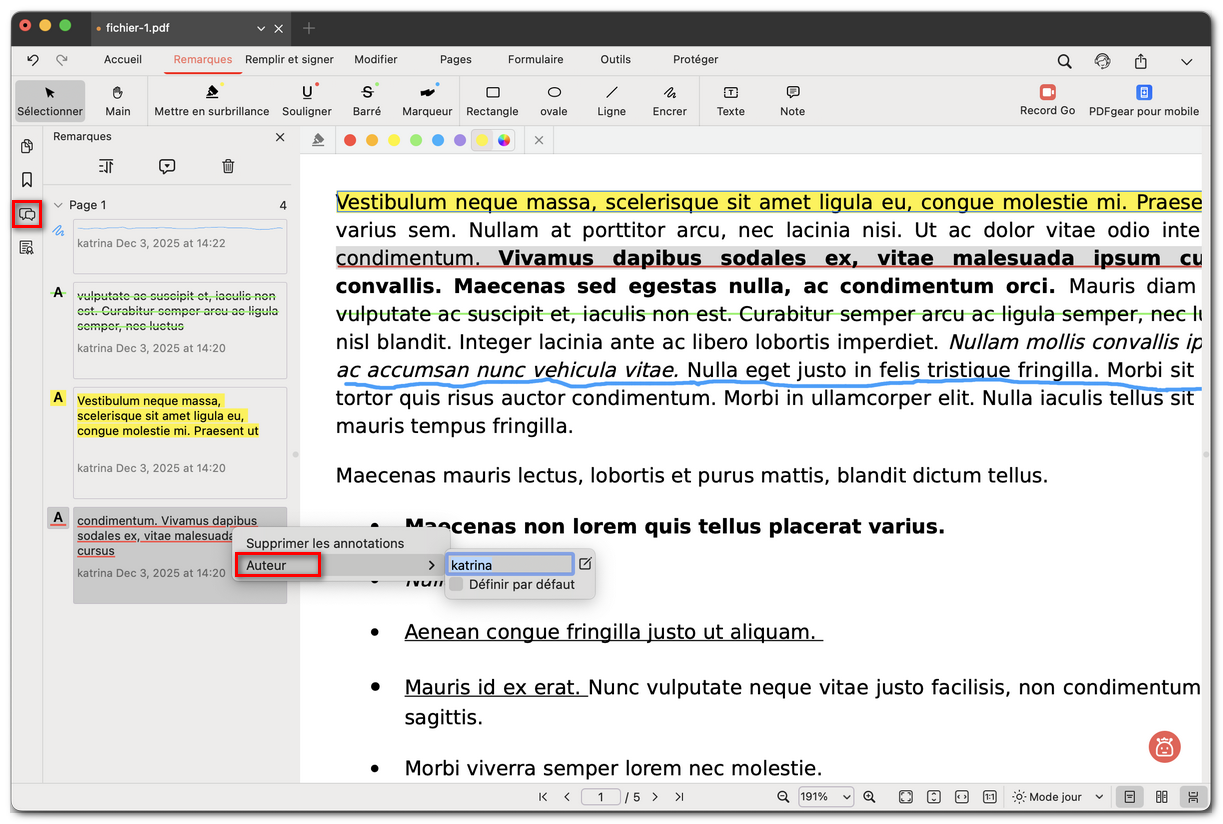Enable the Définir par défaut option

(456, 582)
